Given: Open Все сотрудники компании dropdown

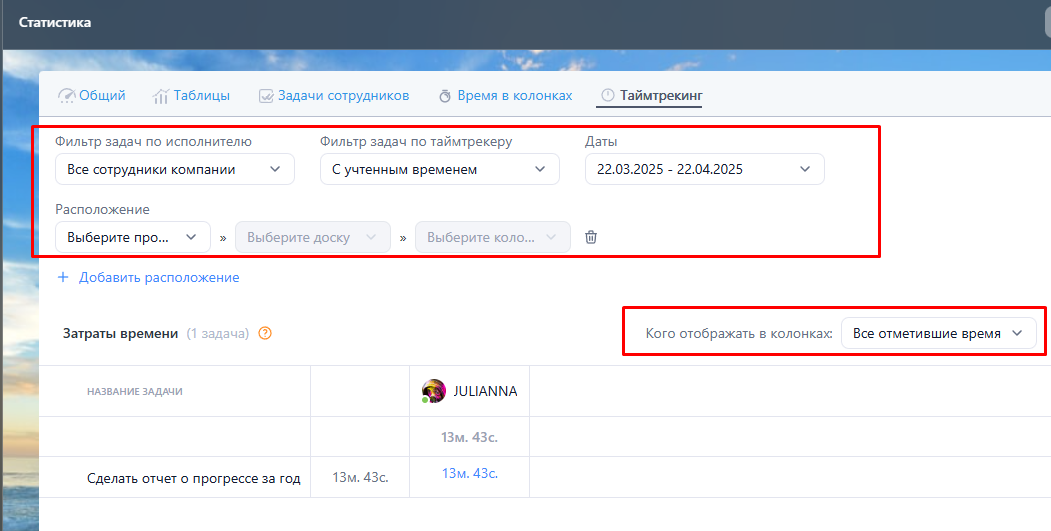Looking at the screenshot, I should point(175,169).
